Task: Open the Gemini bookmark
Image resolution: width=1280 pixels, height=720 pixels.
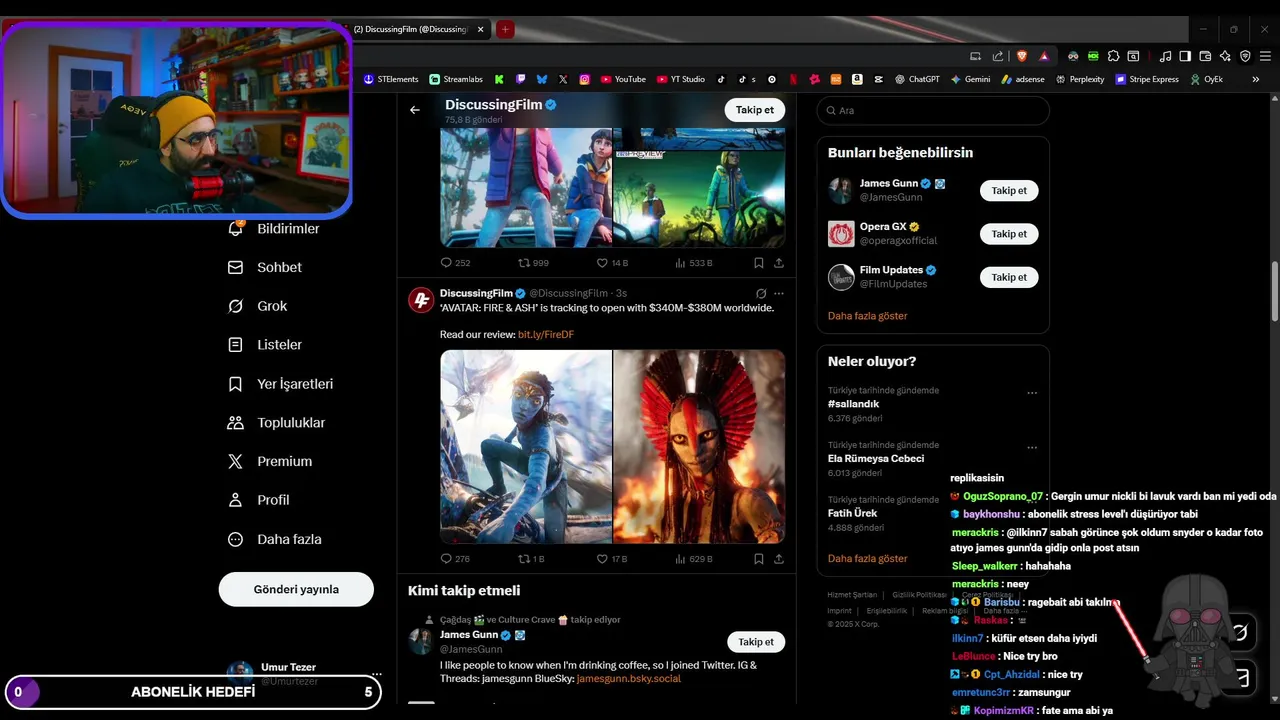Action: (970, 79)
